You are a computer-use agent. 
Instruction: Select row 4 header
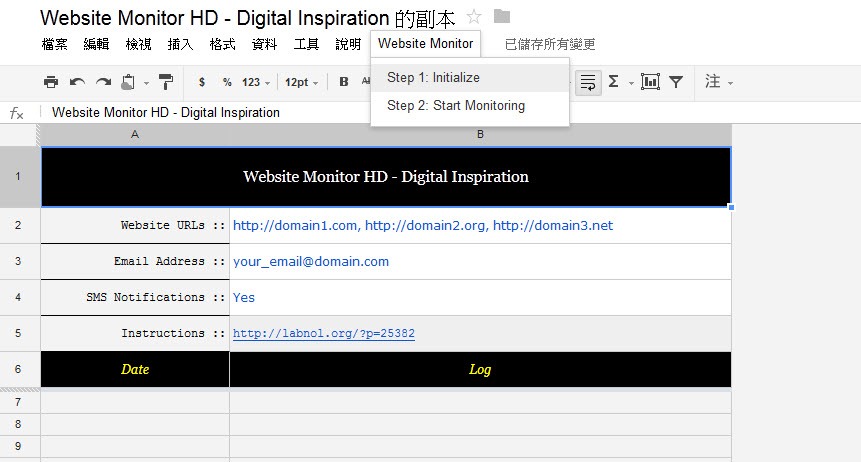[x=18, y=297]
